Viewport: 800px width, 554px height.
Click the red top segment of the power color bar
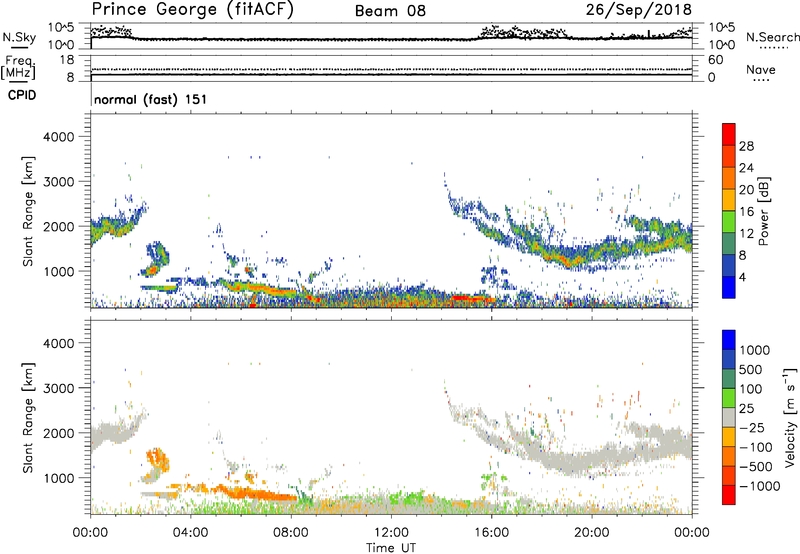tap(729, 134)
